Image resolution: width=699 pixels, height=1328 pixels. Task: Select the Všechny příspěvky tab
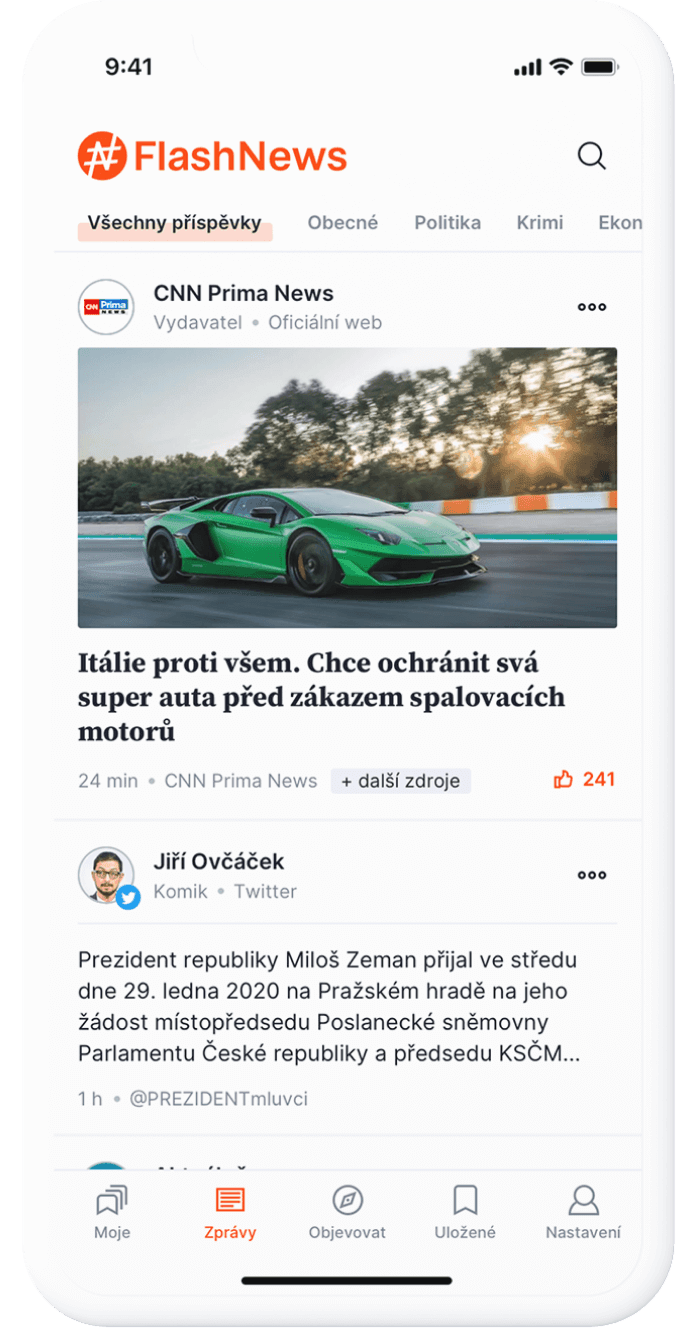click(x=174, y=223)
